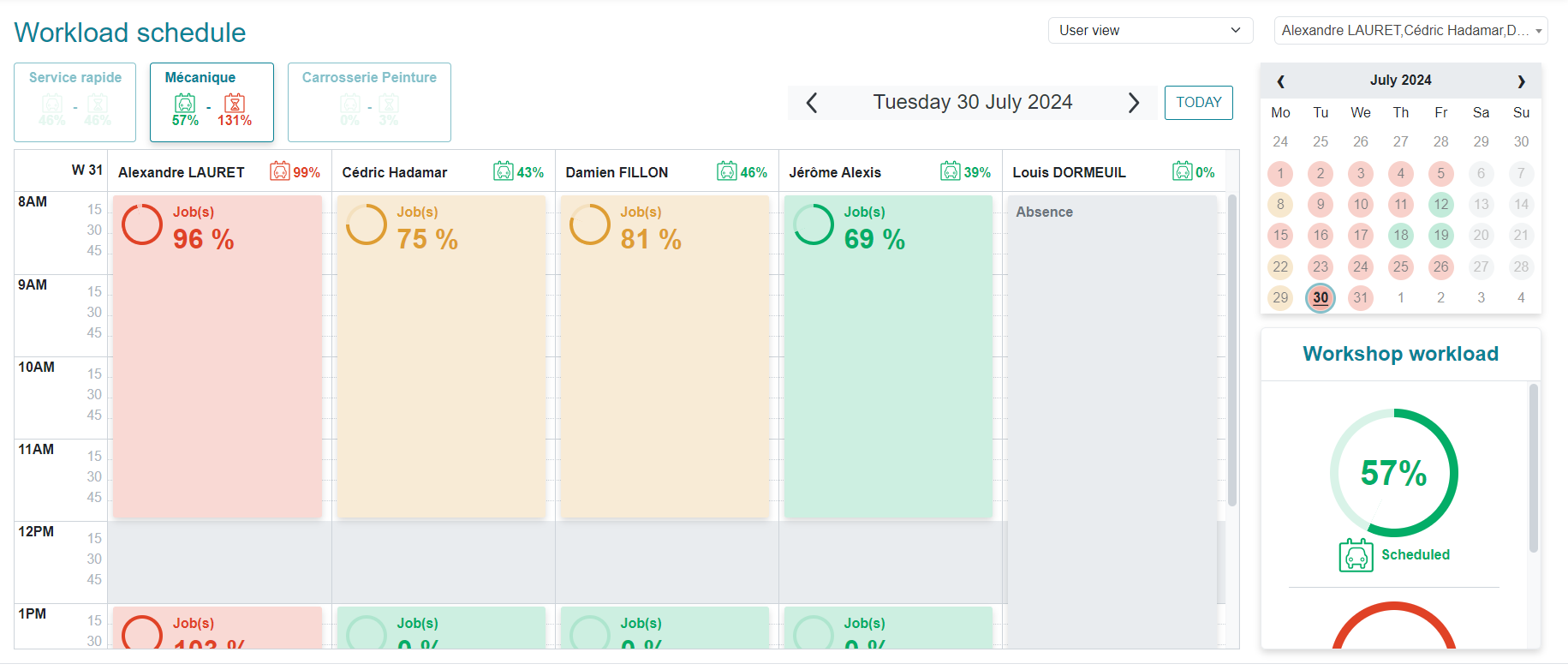Click the TODAY button
This screenshot has height=670, width=1568.
[1198, 103]
